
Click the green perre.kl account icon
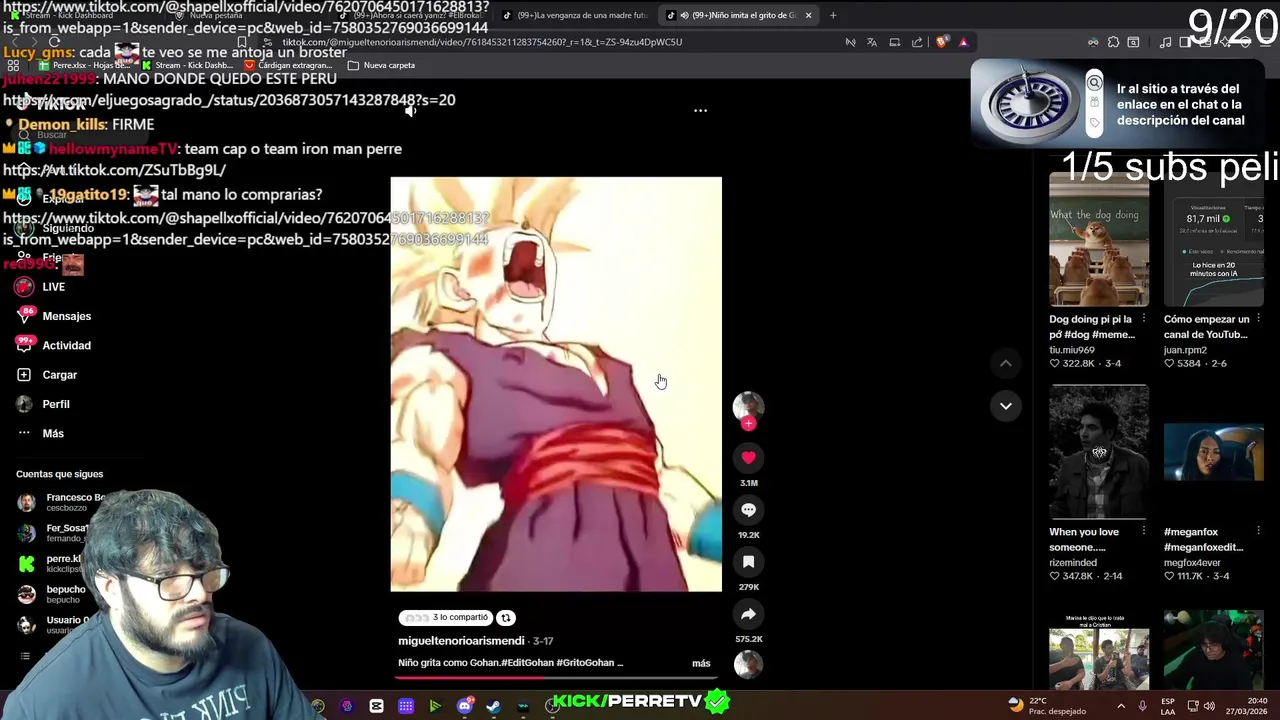tap(26, 564)
